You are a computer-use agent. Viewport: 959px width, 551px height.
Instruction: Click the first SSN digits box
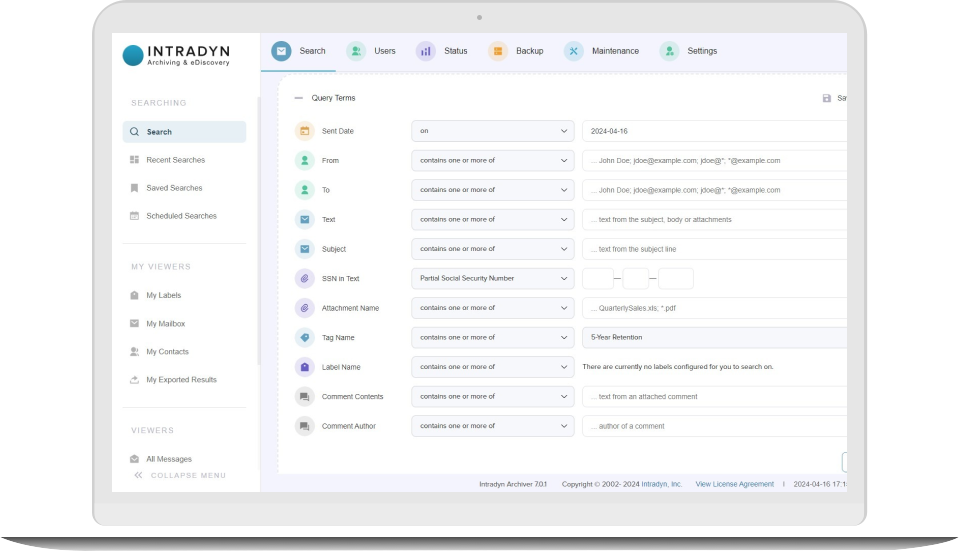598,278
